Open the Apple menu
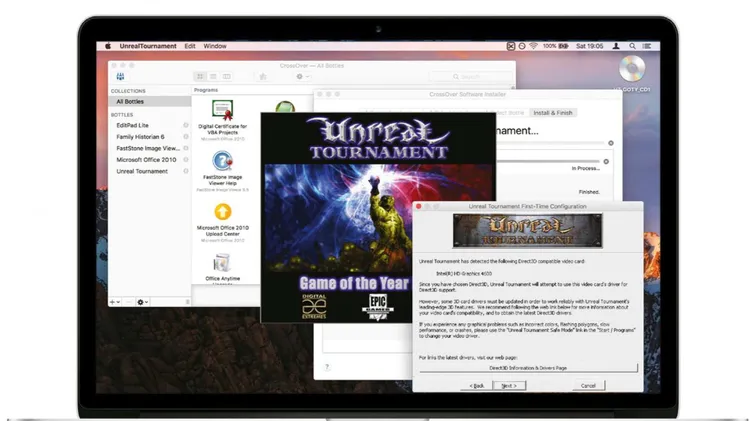Viewport: 750px width, 421px height. click(108, 46)
